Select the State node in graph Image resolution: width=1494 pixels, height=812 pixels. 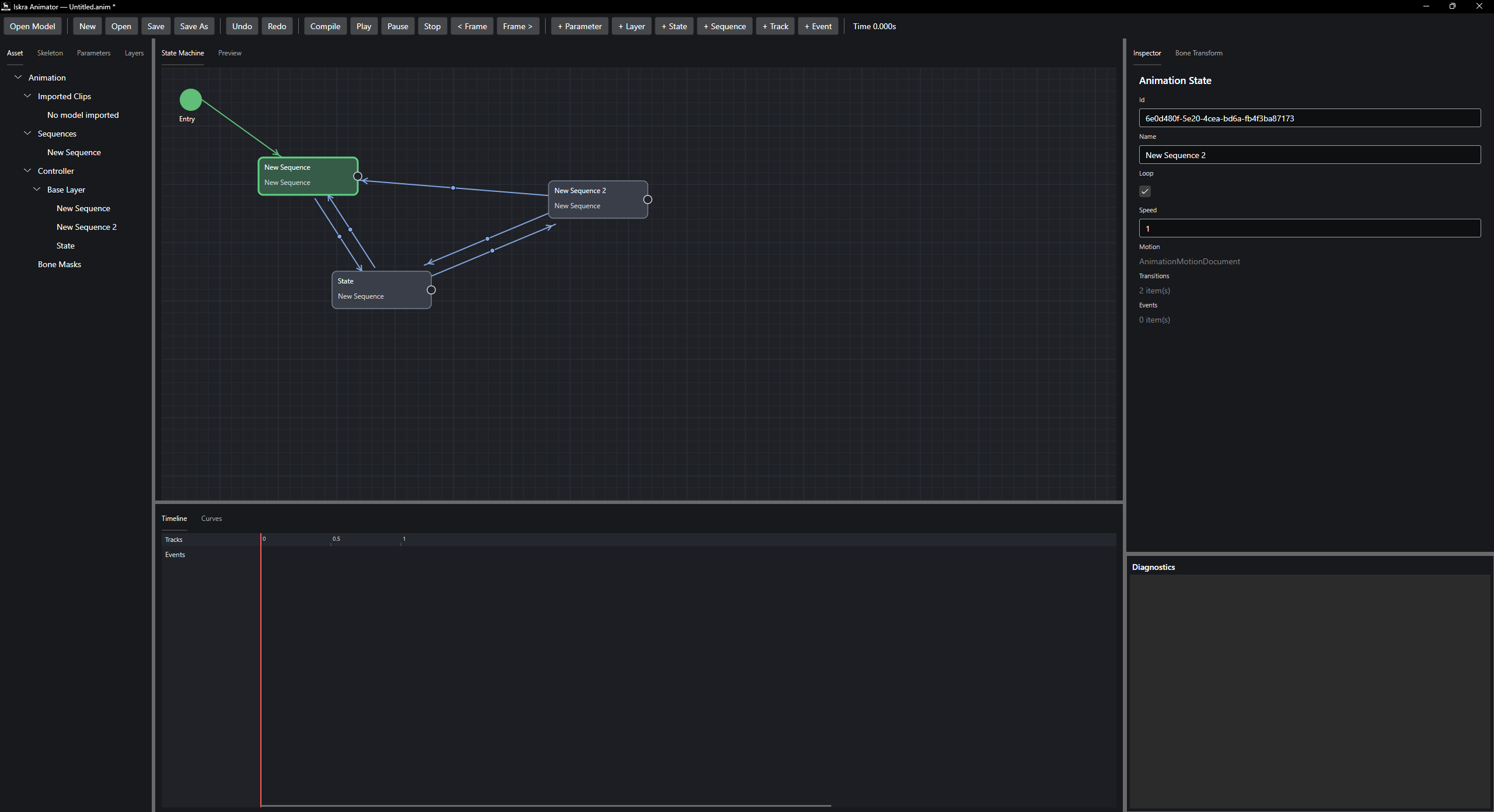pyautogui.click(x=382, y=290)
